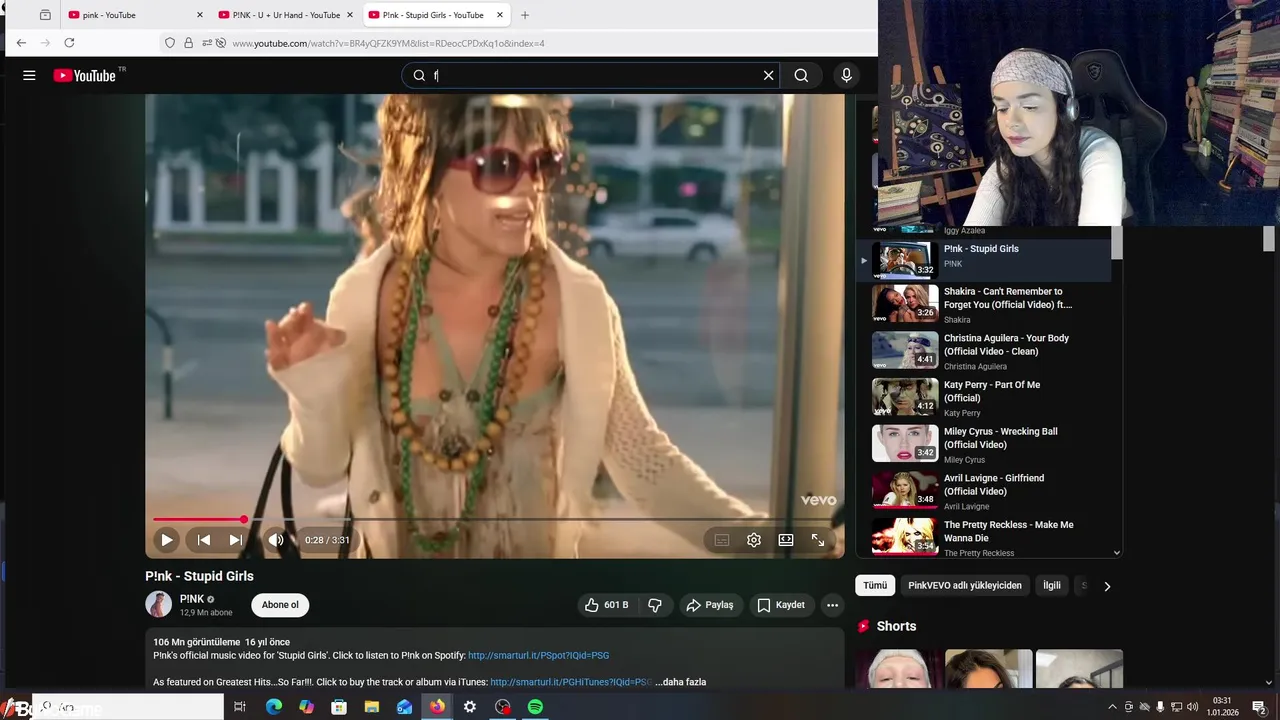Open the three-dot more actions menu
The height and width of the screenshot is (720, 1280).
click(x=832, y=605)
